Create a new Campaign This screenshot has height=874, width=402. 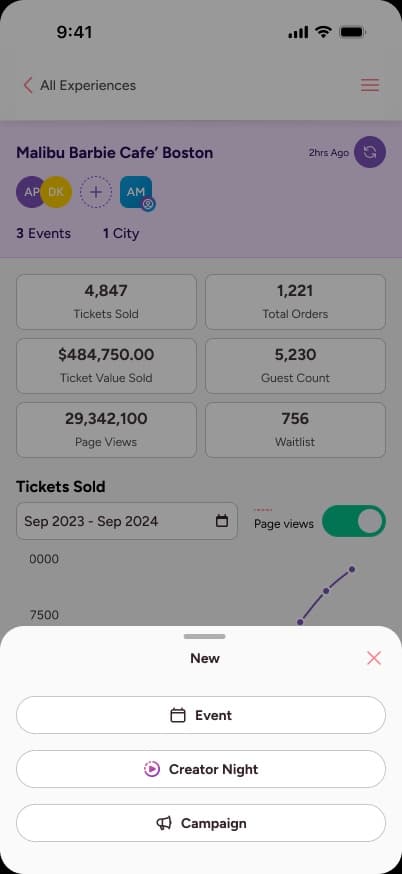(201, 823)
